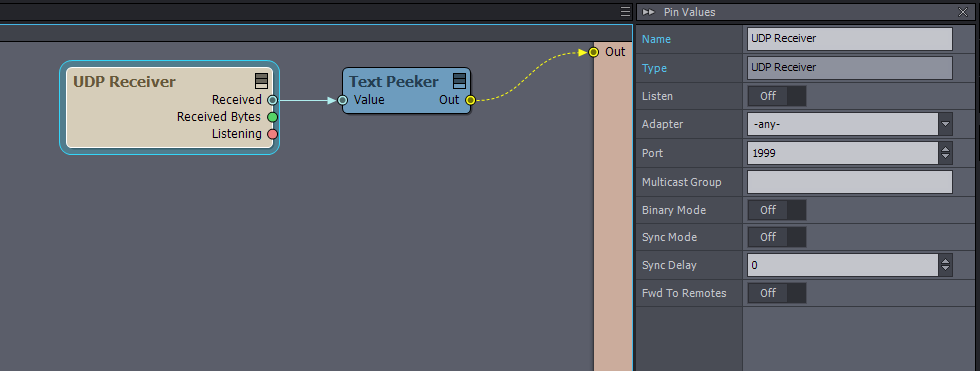Select the Text Peeker node title
Screen dimensions: 980x371
tap(394, 82)
